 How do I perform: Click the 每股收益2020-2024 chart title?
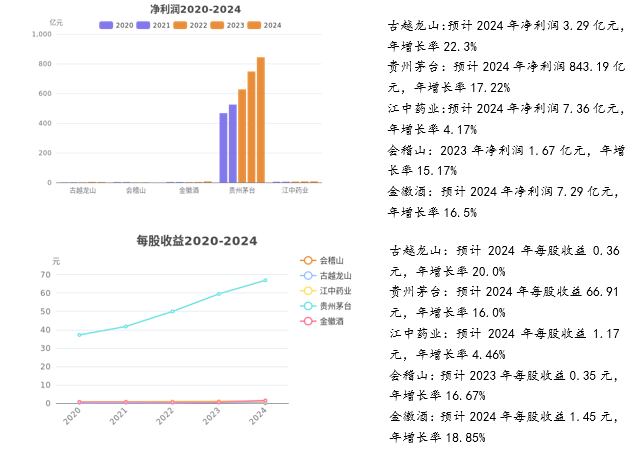(x=197, y=241)
